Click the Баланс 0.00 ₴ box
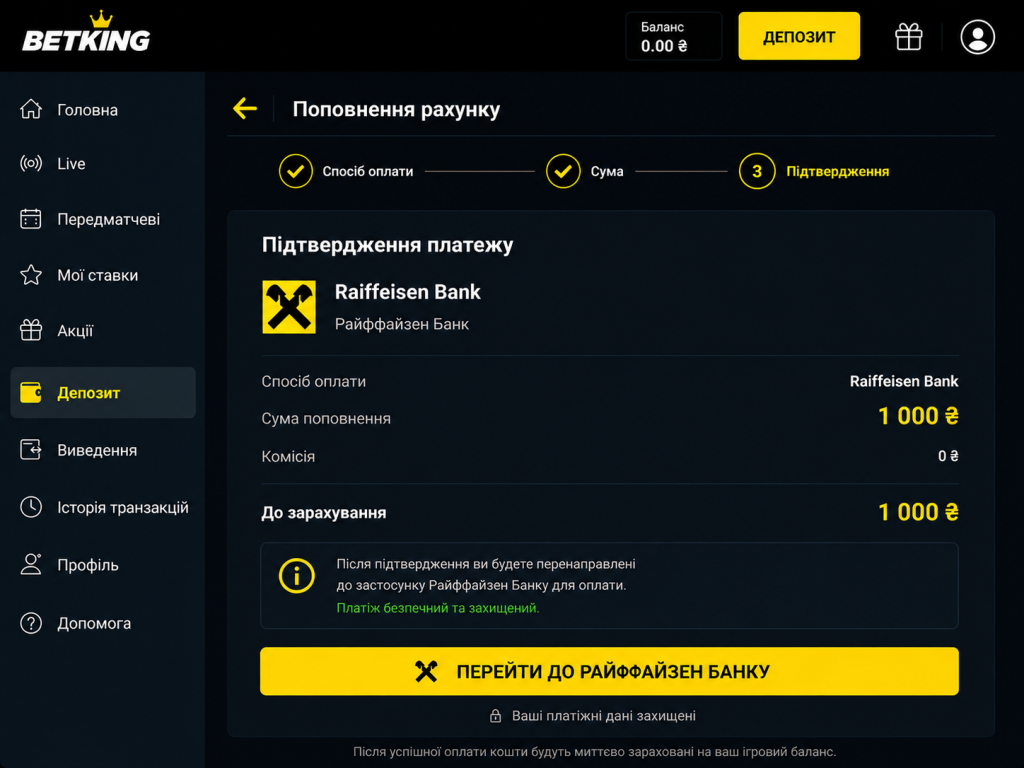 tap(674, 36)
